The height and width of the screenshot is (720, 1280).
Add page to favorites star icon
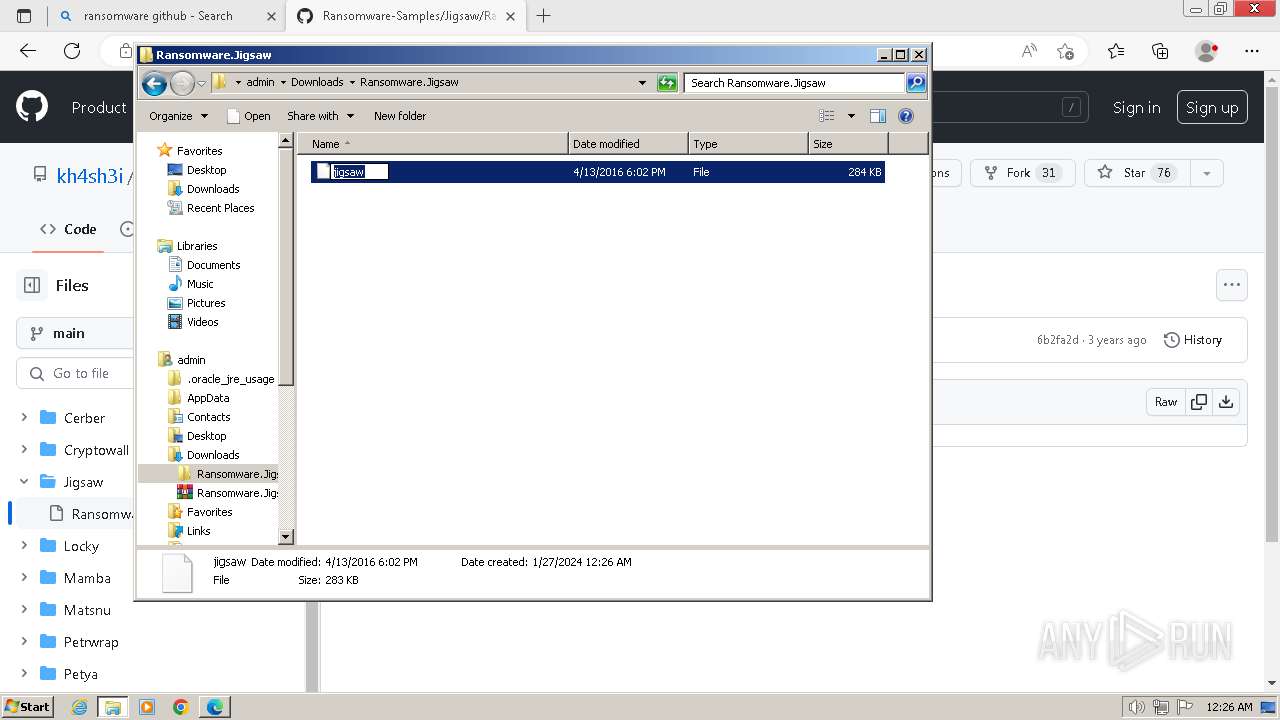[1065, 51]
